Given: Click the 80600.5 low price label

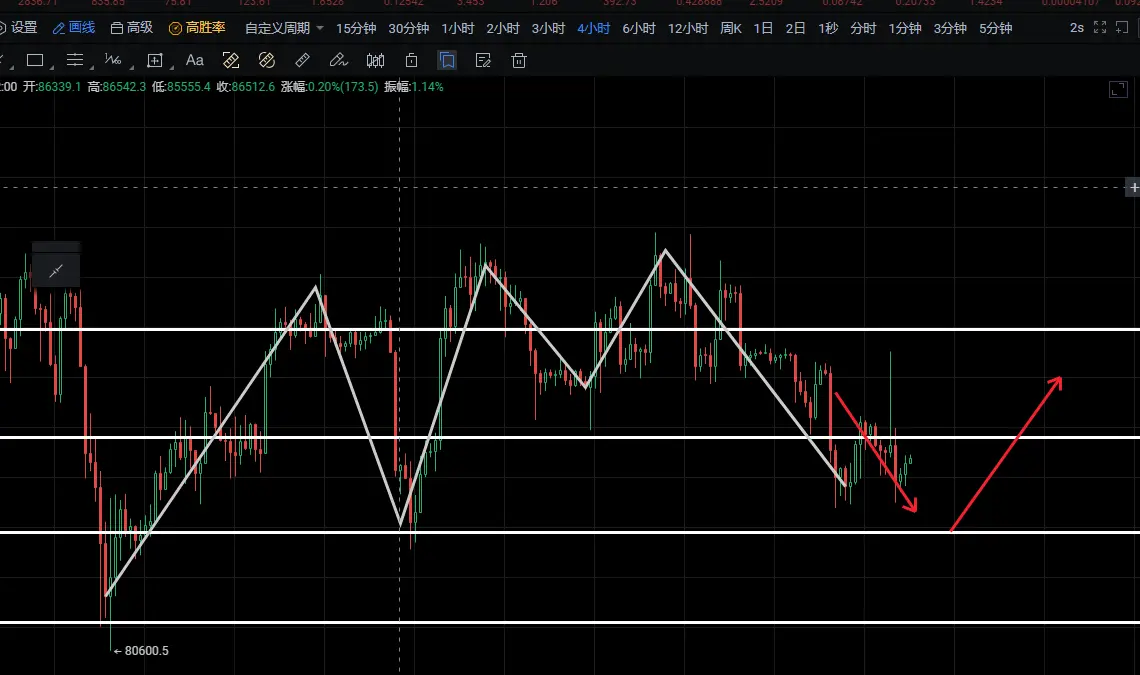Looking at the screenshot, I should click(146, 651).
